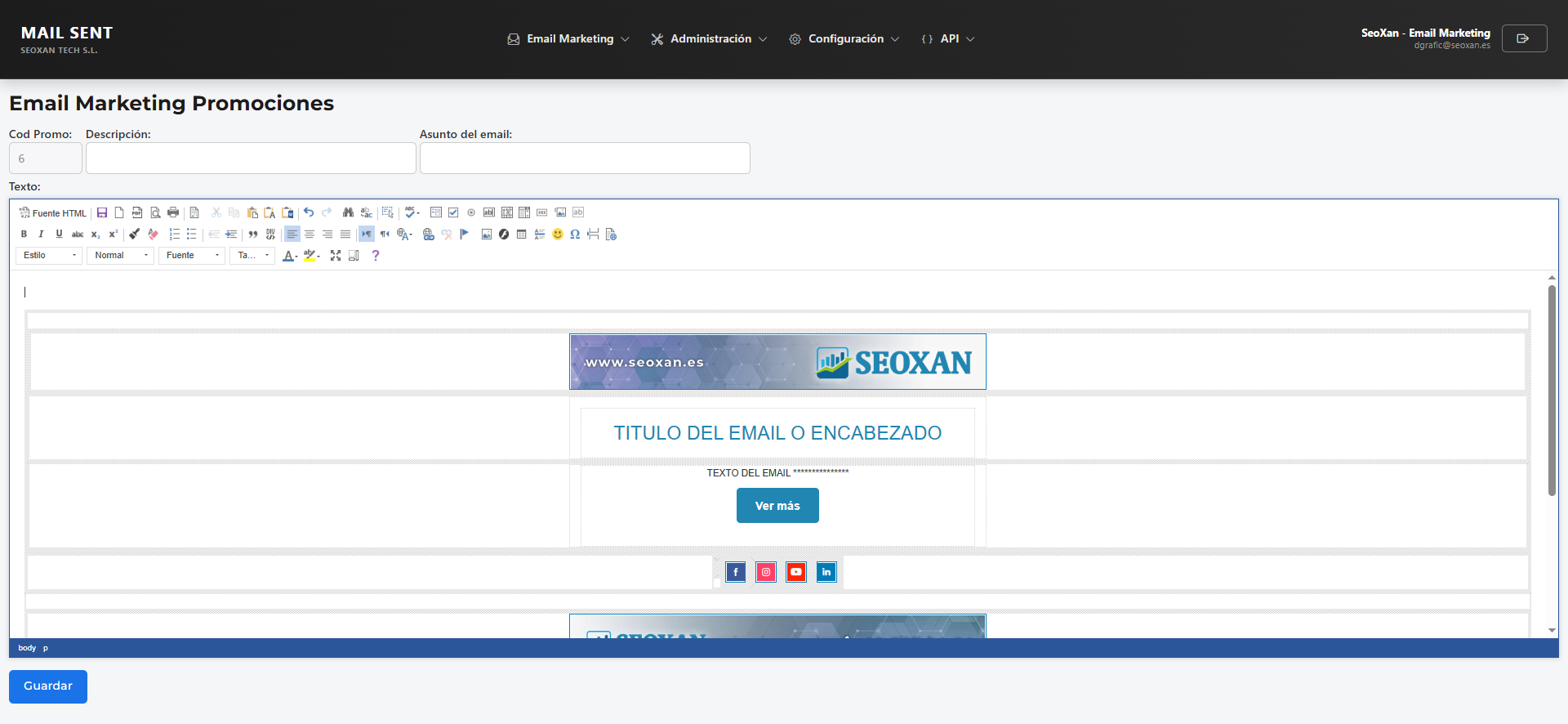Click Paste as plain text icon

[269, 212]
